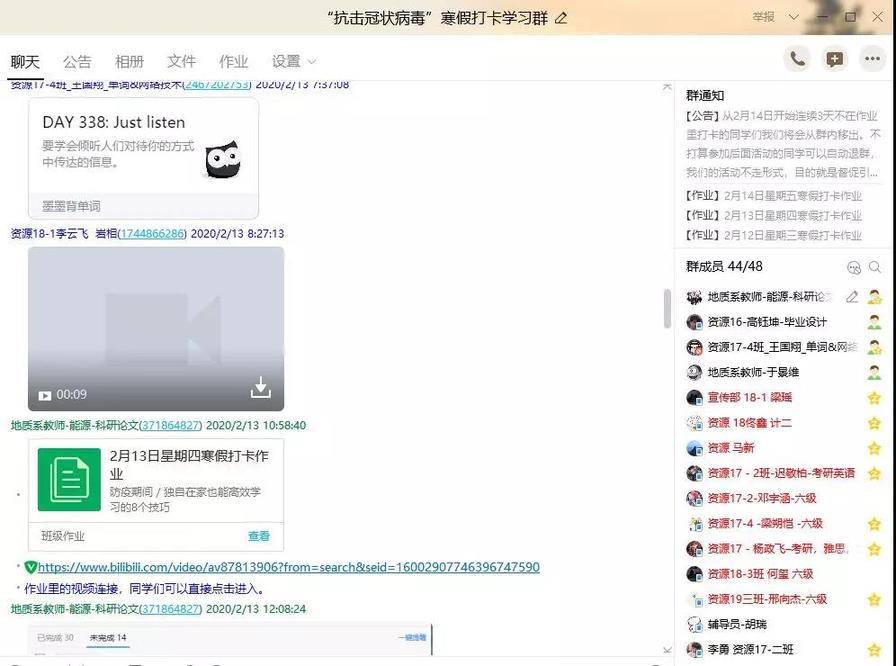Viewport: 896px width, 666px height.
Task: Click 查看 on the homework card
Action: click(x=259, y=536)
